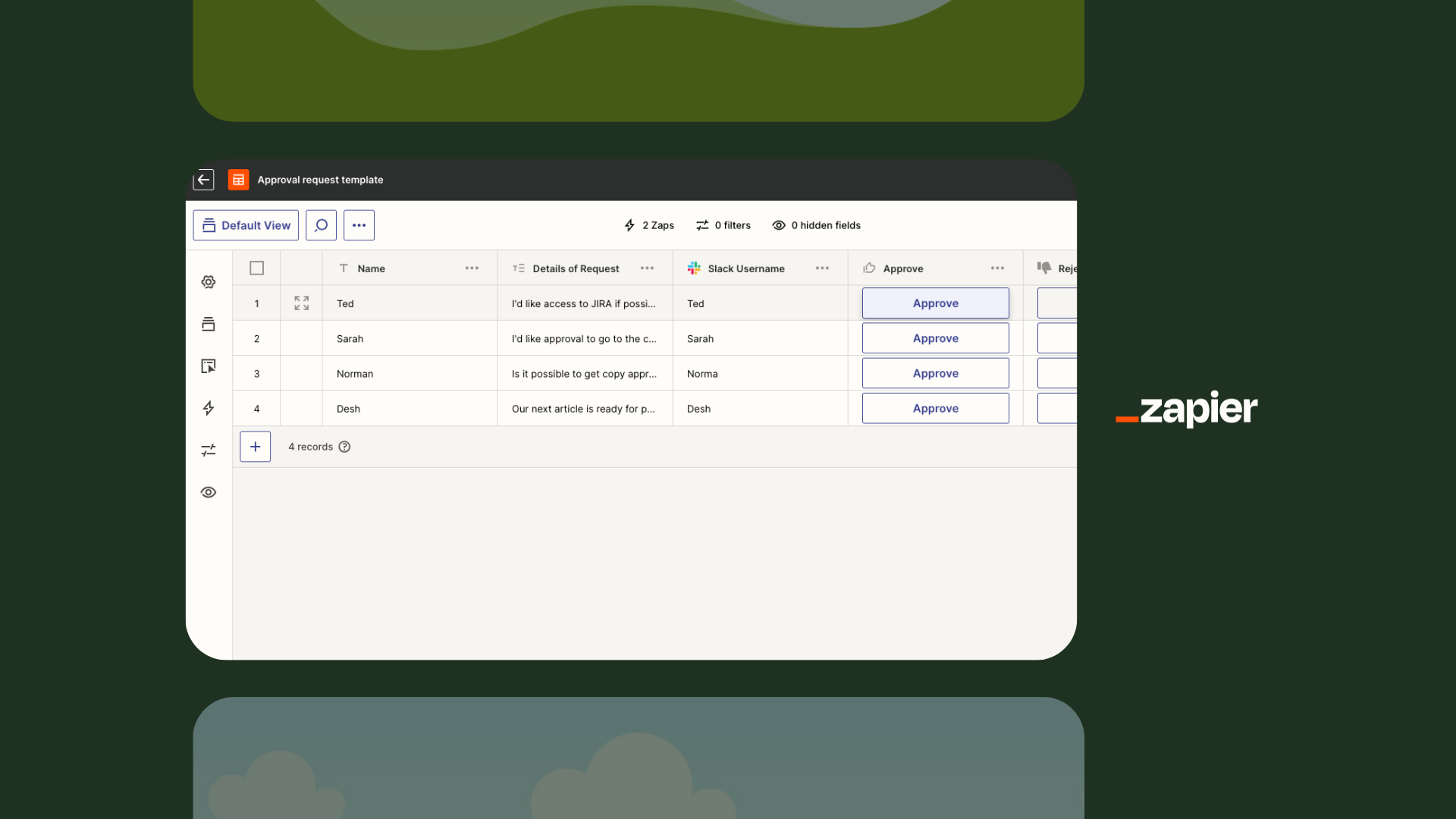Add a new record with the plus button
Image resolution: width=1456 pixels, height=819 pixels.
click(x=255, y=447)
